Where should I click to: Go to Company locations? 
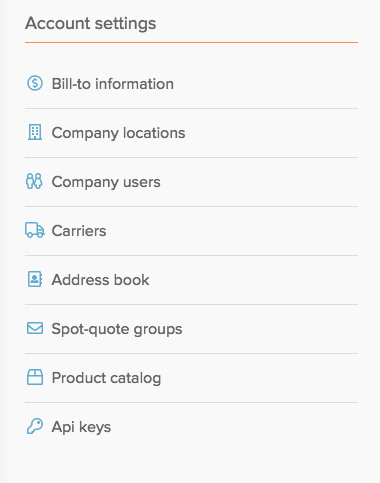coord(118,133)
